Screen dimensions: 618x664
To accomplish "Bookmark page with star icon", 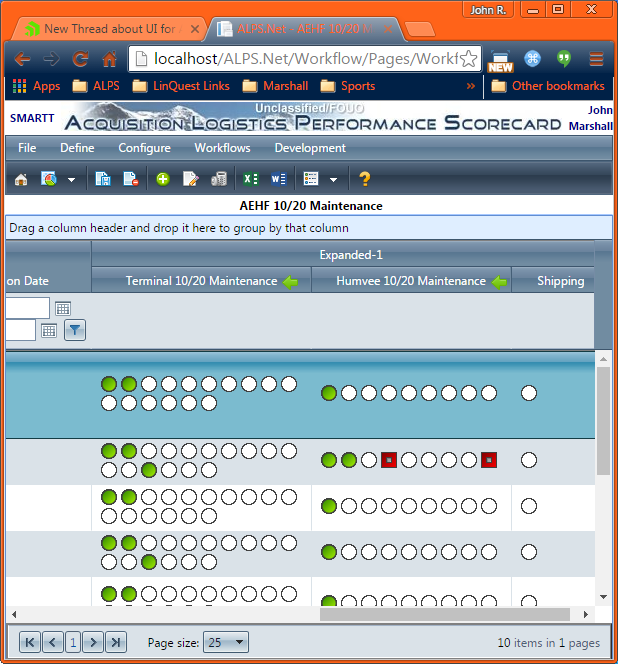I will (x=468, y=58).
